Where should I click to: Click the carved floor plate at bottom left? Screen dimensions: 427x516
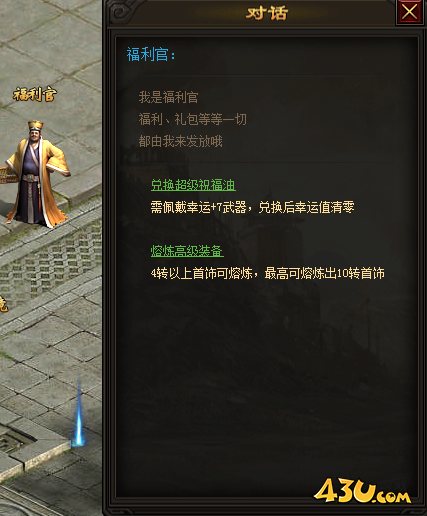13,442
